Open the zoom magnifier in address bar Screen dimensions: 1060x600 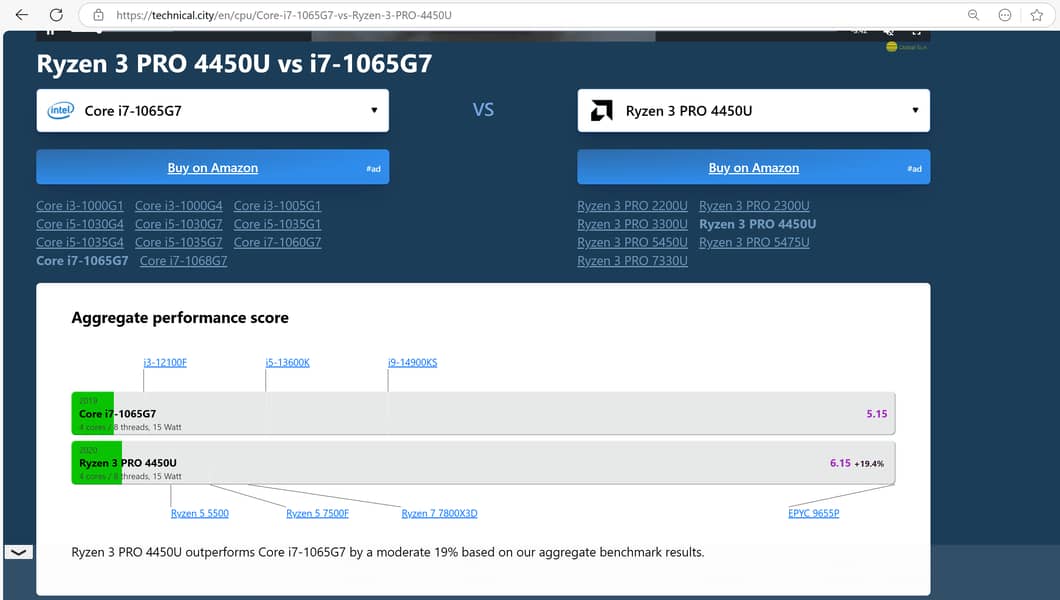pos(973,15)
